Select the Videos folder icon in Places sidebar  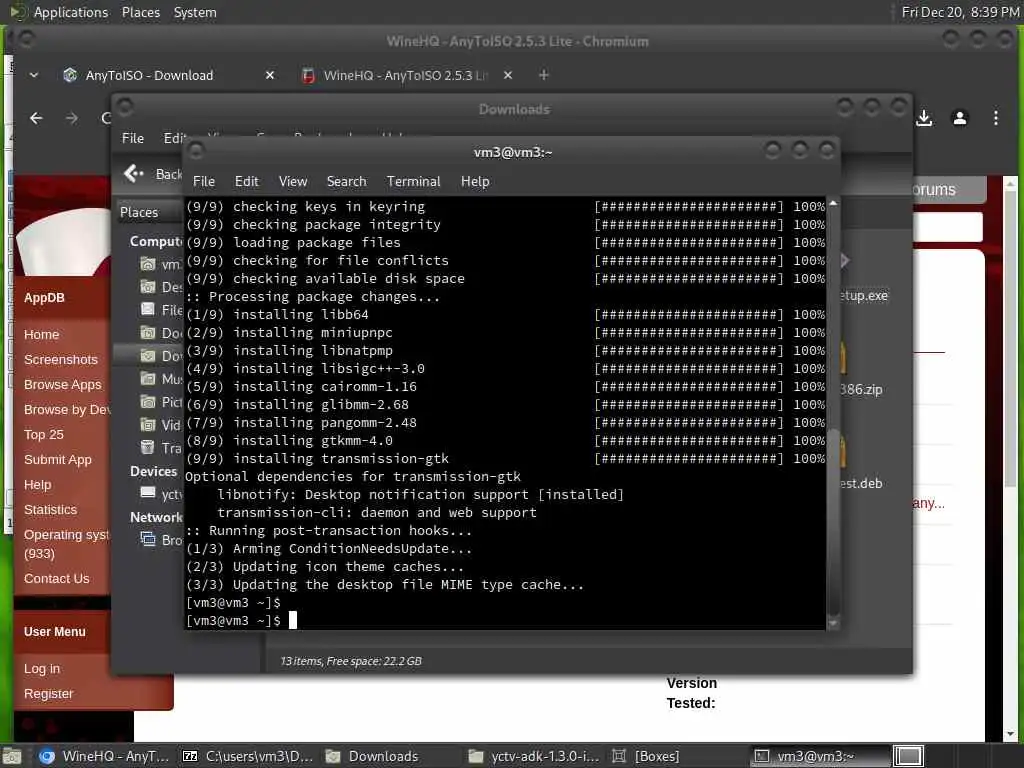pos(148,425)
